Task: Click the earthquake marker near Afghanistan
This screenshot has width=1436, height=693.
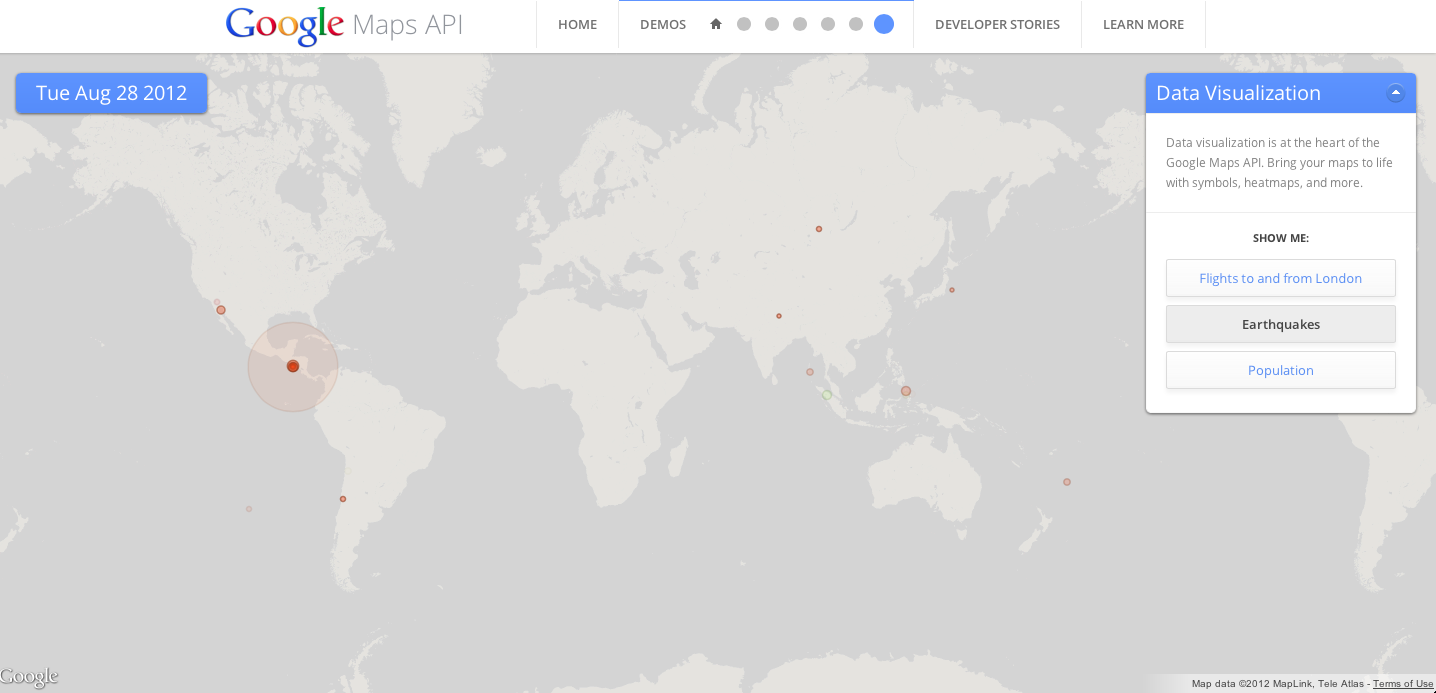Action: 779,316
